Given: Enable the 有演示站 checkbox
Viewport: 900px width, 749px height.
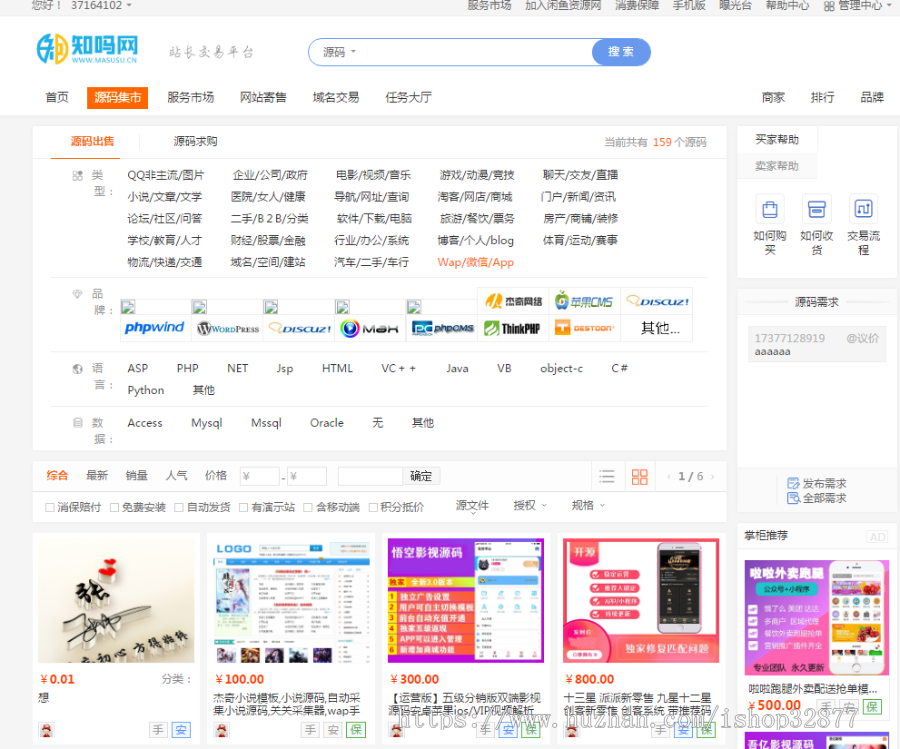Looking at the screenshot, I should 243,507.
